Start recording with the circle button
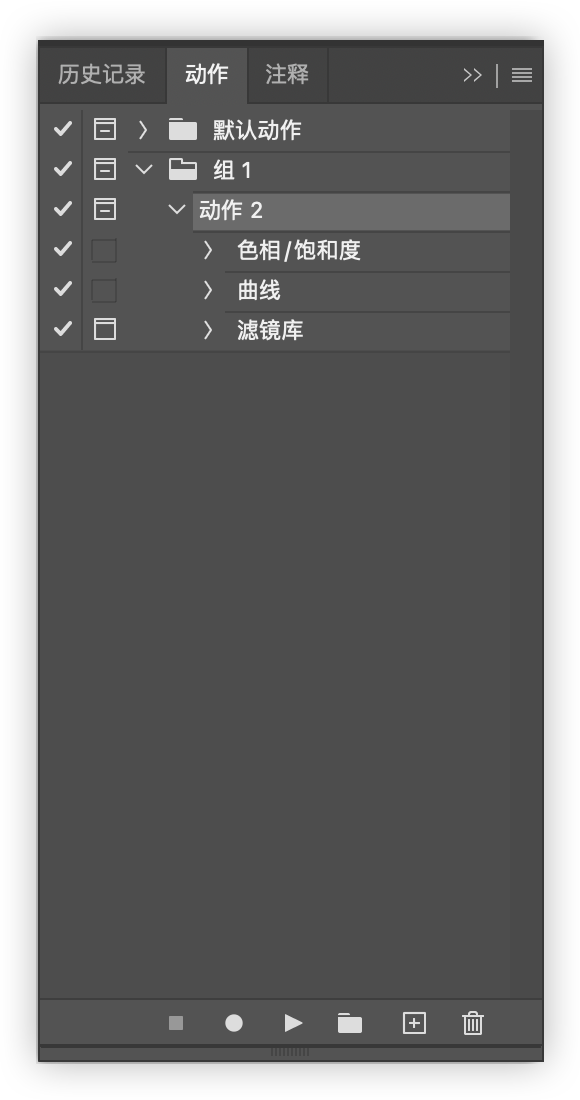 tap(234, 1023)
